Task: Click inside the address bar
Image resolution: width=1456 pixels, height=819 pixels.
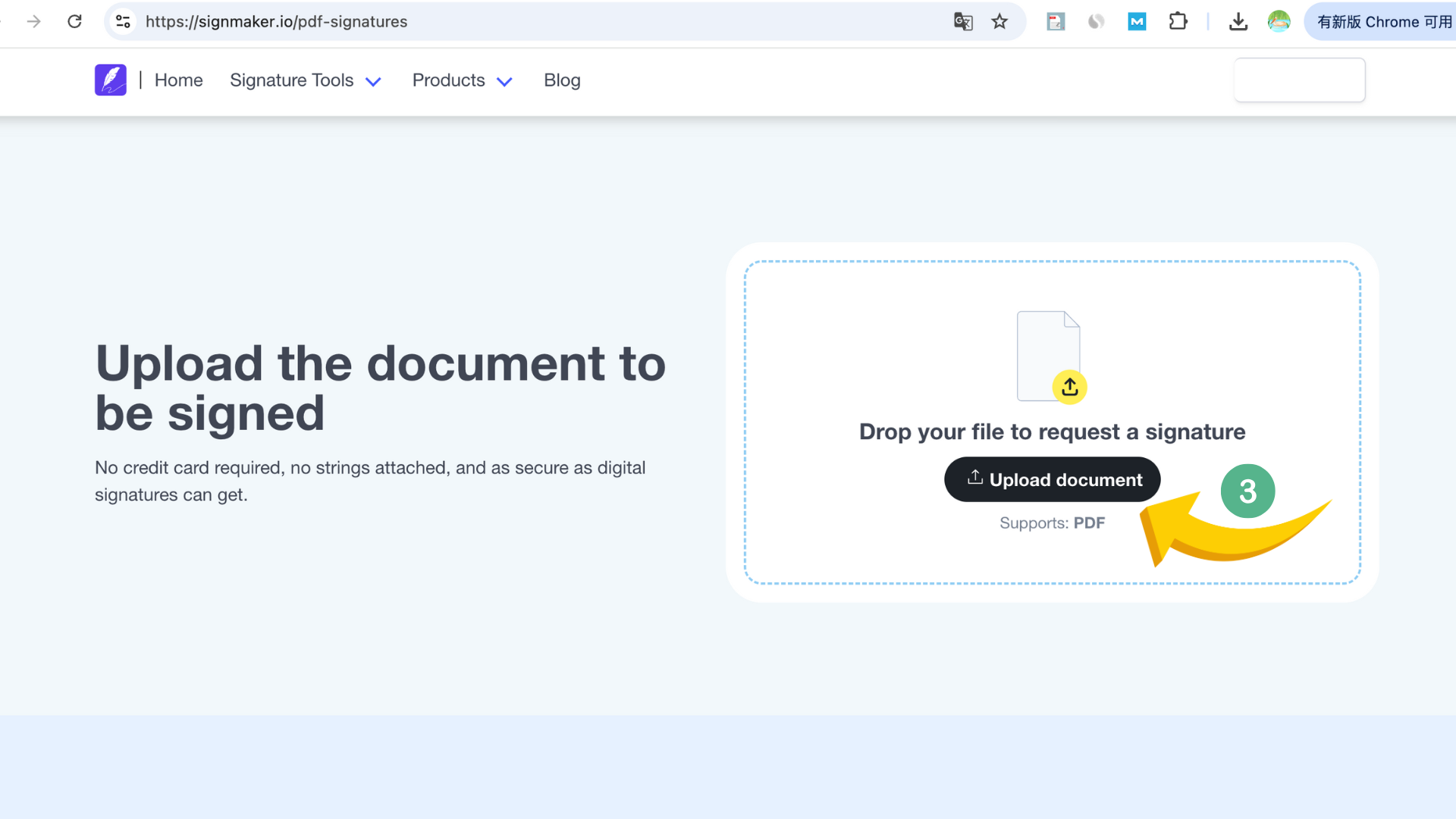Action: click(x=455, y=21)
